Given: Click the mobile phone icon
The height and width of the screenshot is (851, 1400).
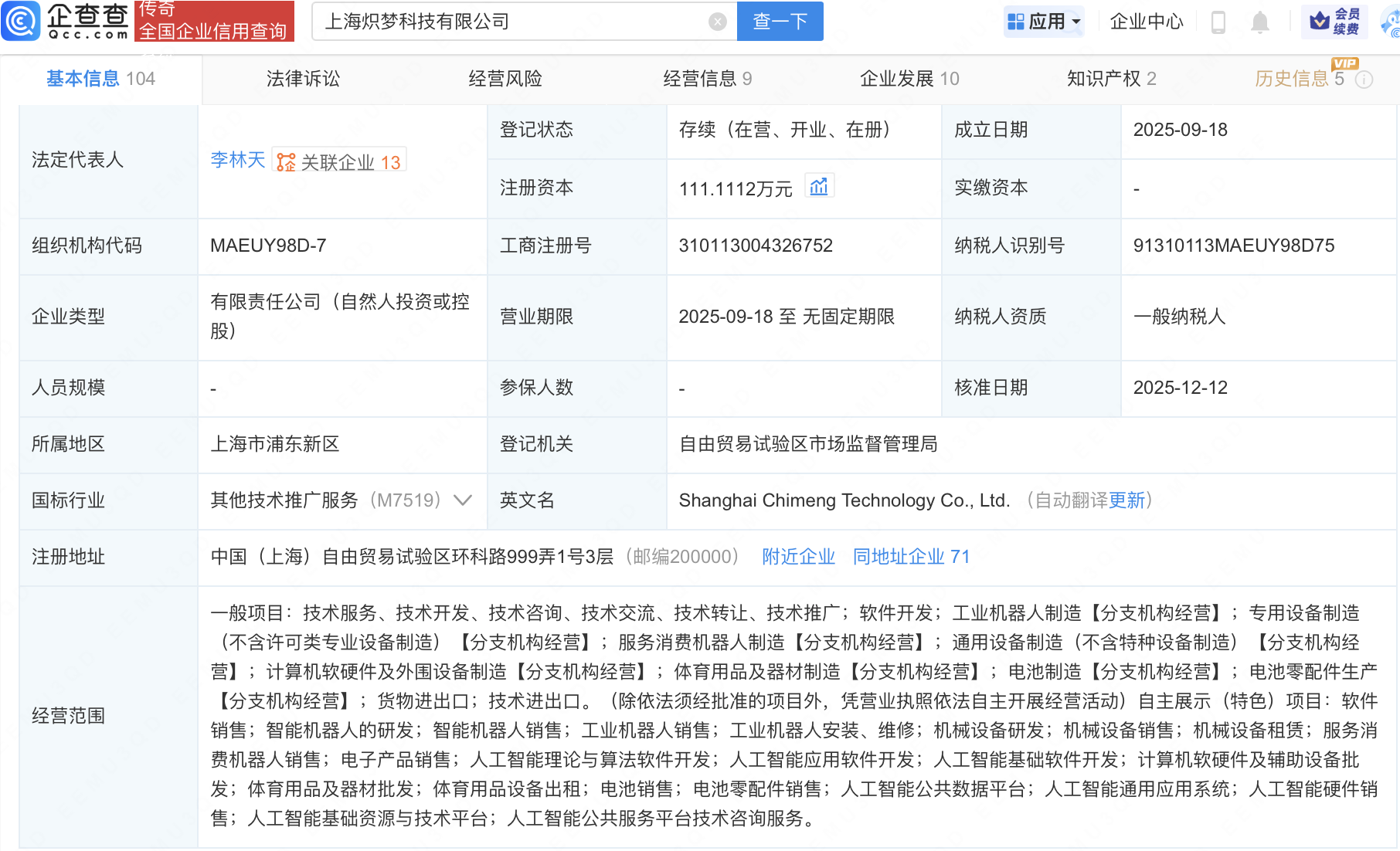Looking at the screenshot, I should click(x=1218, y=22).
